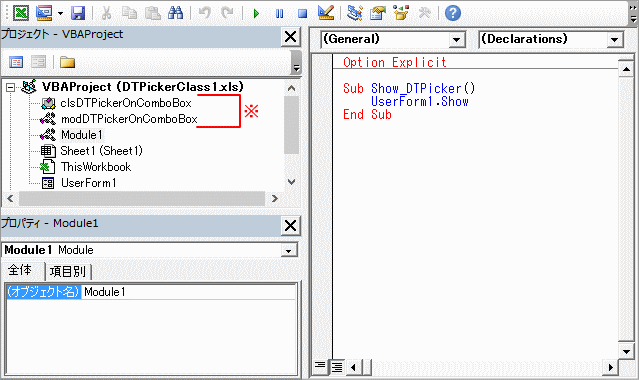Save the project with the floppy icon

click(x=78, y=13)
